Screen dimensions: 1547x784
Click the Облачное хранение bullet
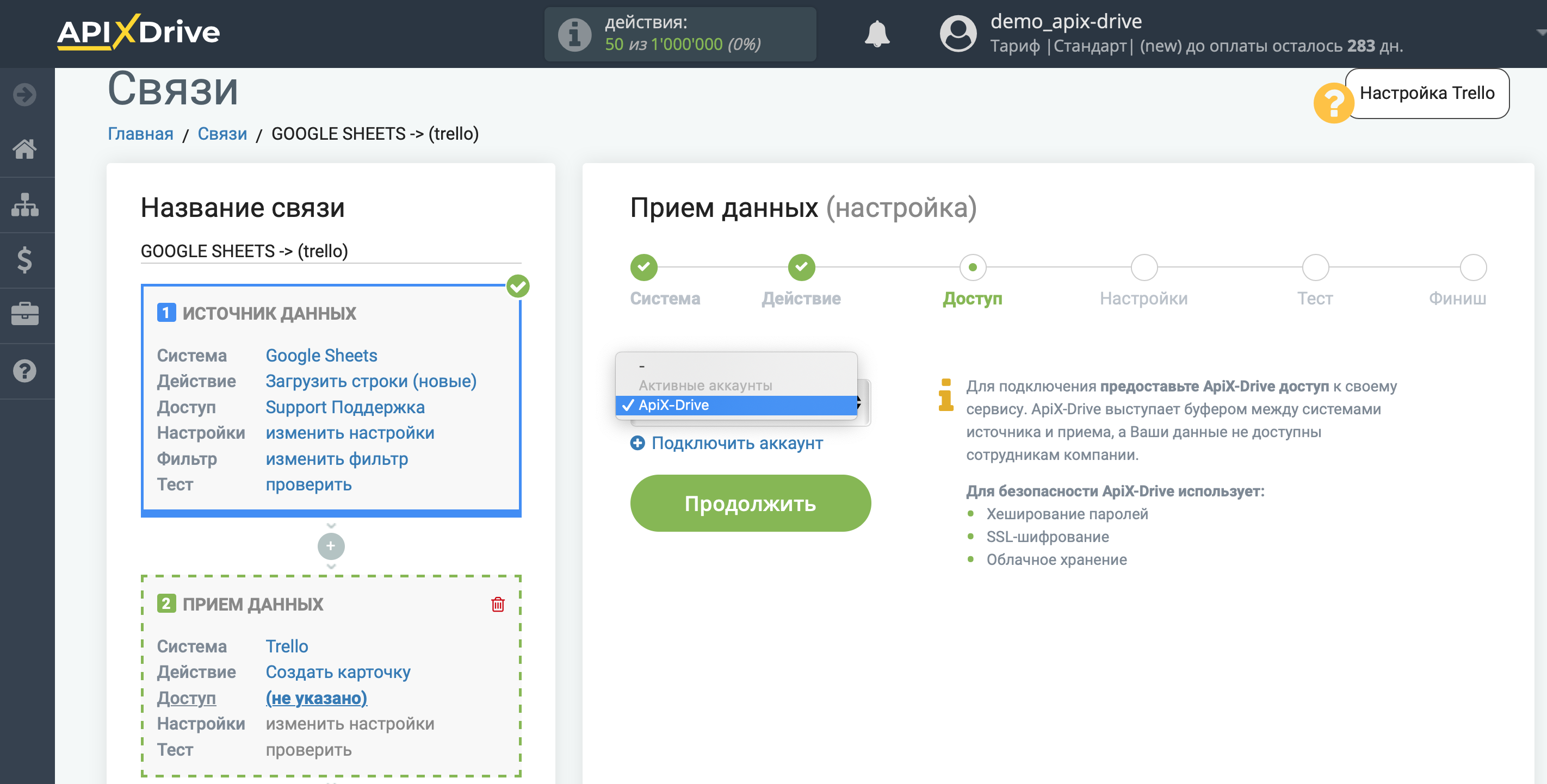1056,559
